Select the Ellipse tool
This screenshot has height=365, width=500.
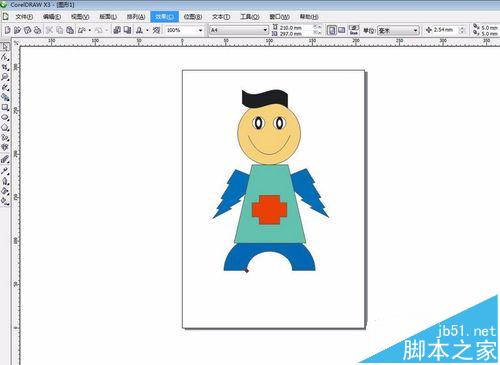coord(5,117)
